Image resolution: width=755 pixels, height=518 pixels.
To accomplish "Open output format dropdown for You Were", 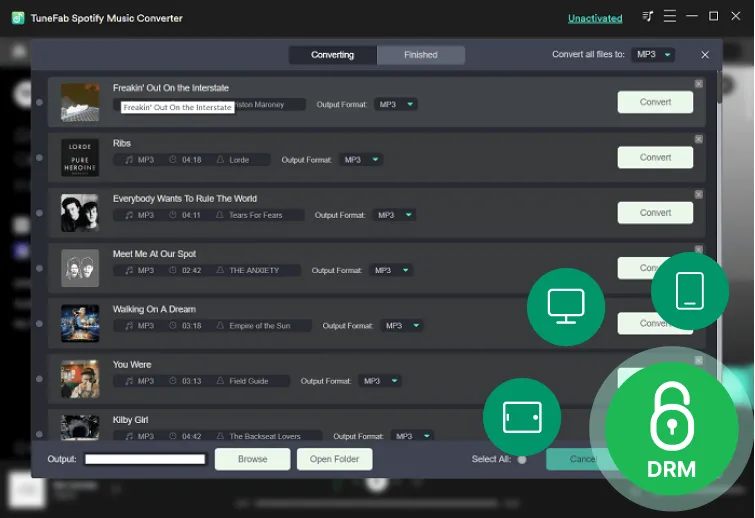I will click(380, 381).
